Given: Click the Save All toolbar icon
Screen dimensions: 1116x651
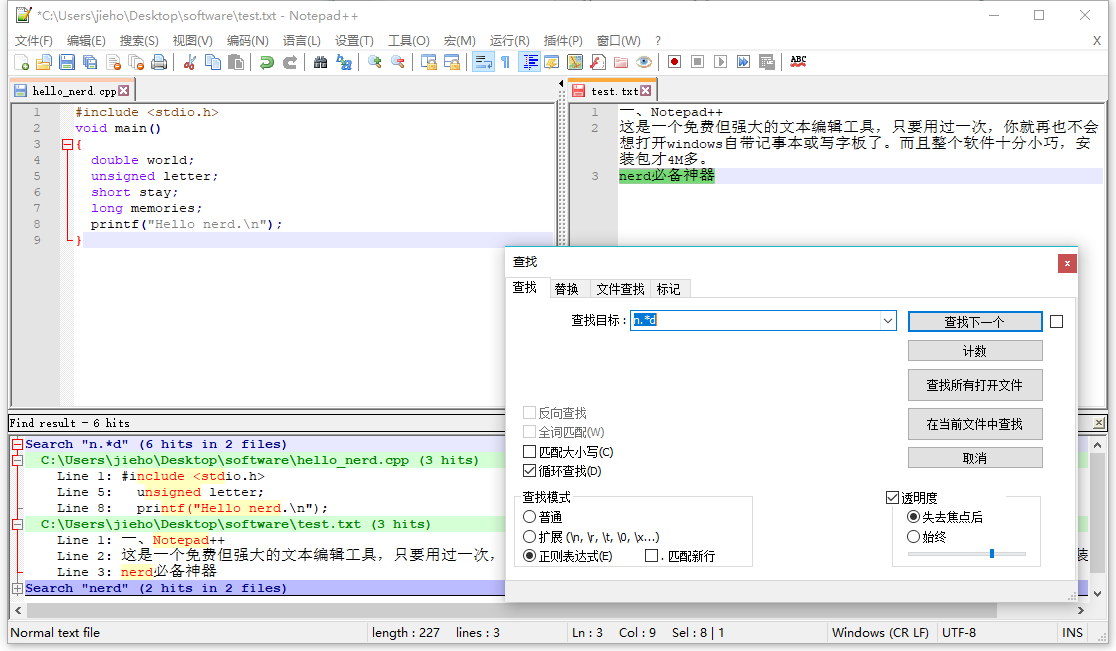Looking at the screenshot, I should coord(88,62).
